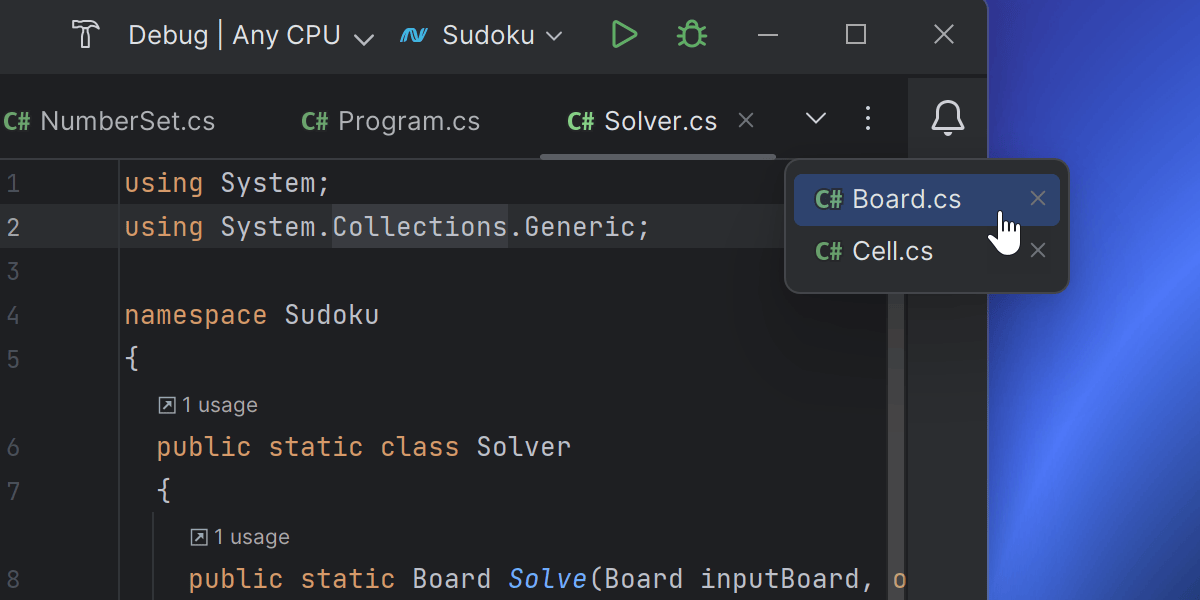Start debugging with the bug icon

[x=691, y=35]
